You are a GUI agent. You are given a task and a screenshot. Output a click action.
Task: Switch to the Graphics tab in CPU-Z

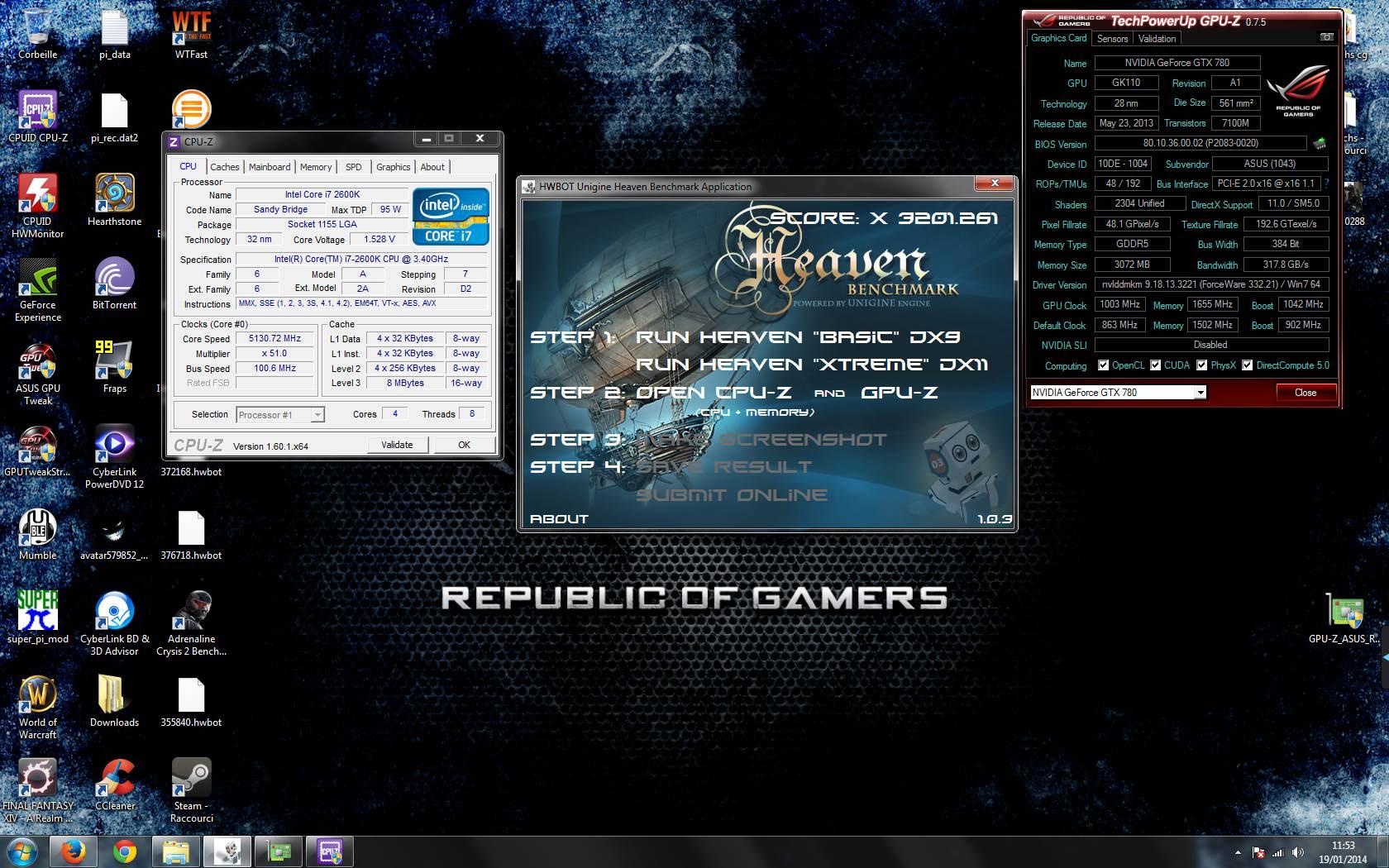[394, 167]
